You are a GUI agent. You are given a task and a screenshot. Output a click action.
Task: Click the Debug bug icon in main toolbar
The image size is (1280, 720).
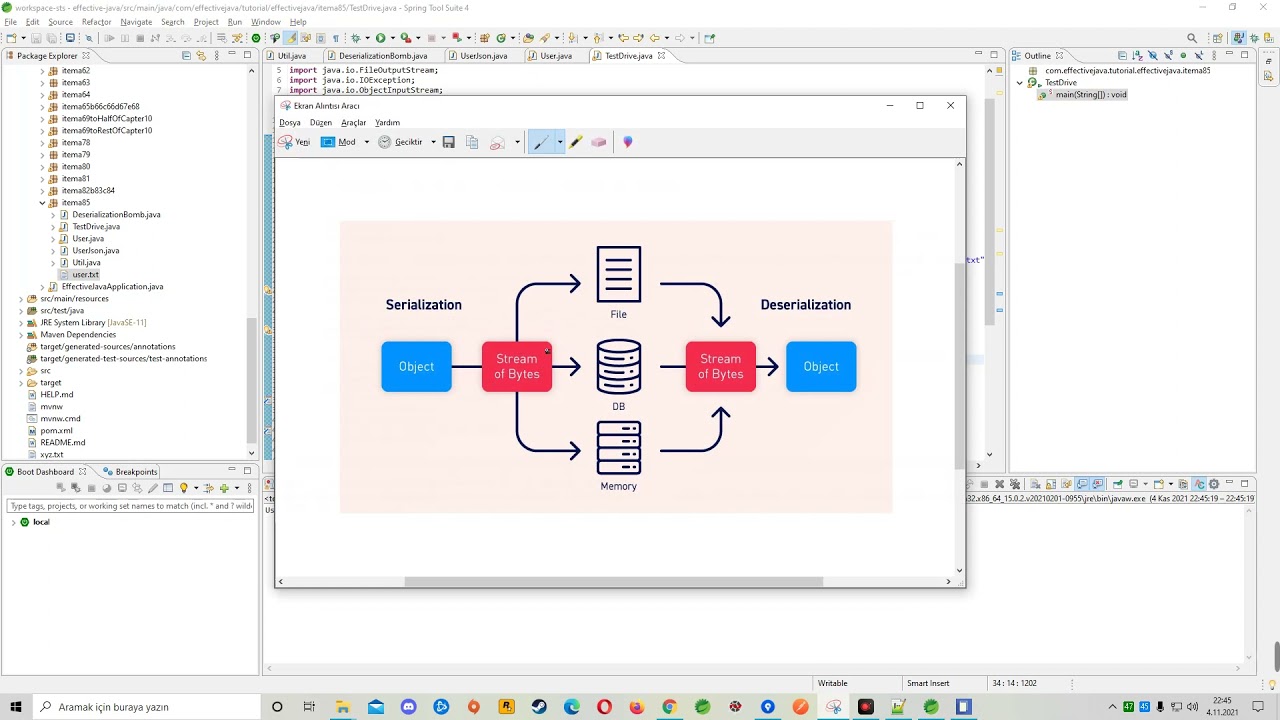click(355, 38)
